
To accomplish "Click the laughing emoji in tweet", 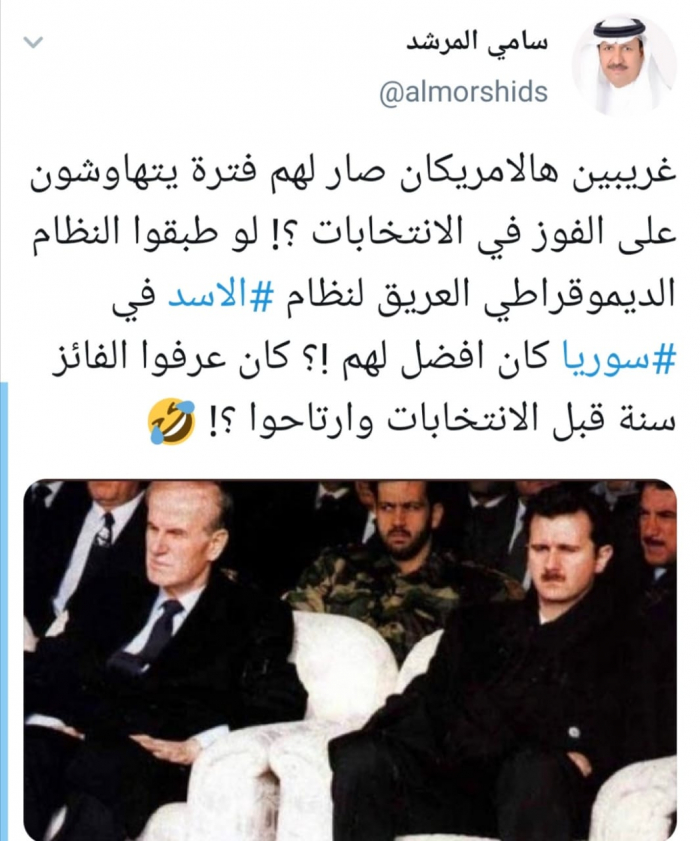I will click(x=172, y=422).
